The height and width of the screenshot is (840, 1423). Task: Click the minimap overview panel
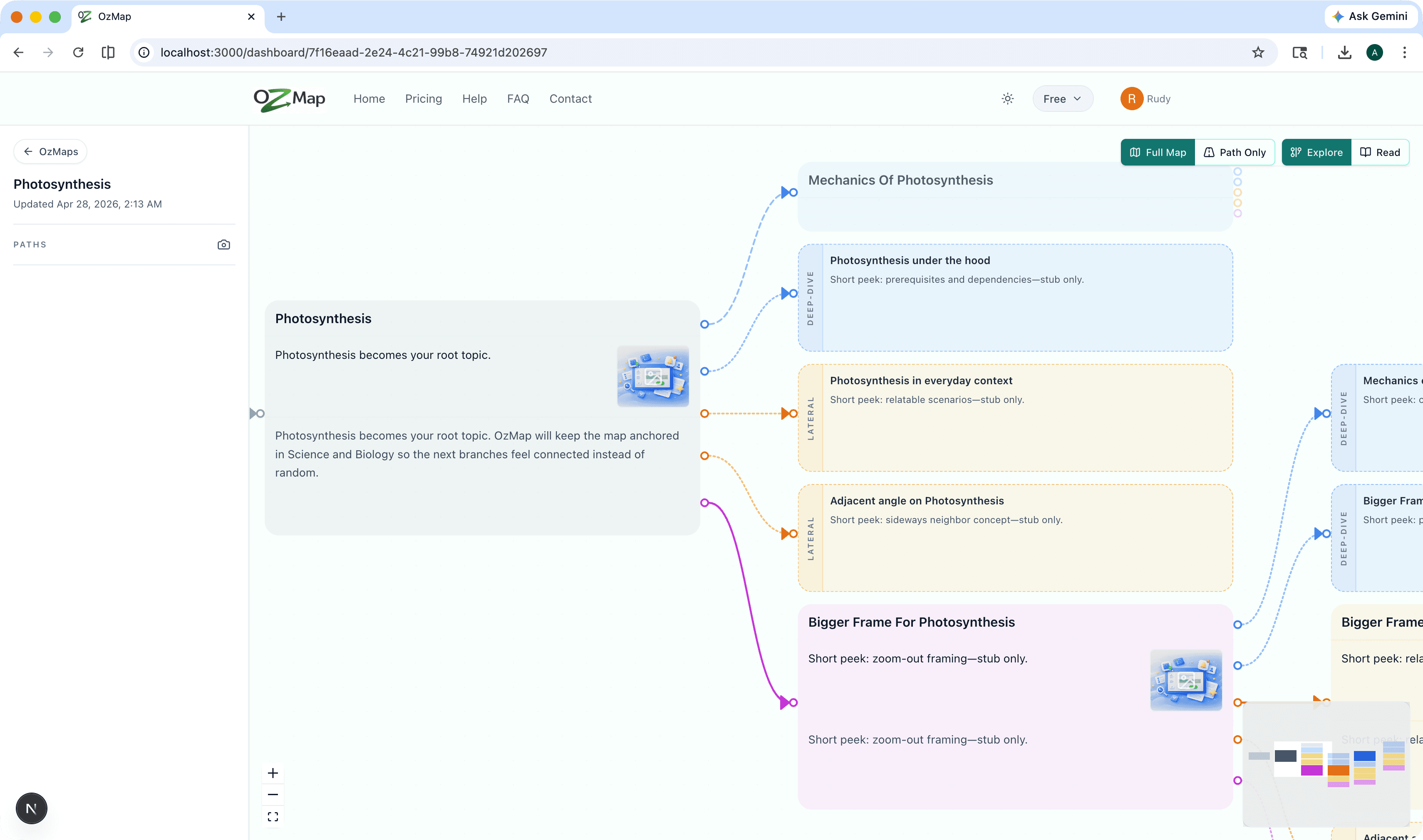tap(1326, 765)
